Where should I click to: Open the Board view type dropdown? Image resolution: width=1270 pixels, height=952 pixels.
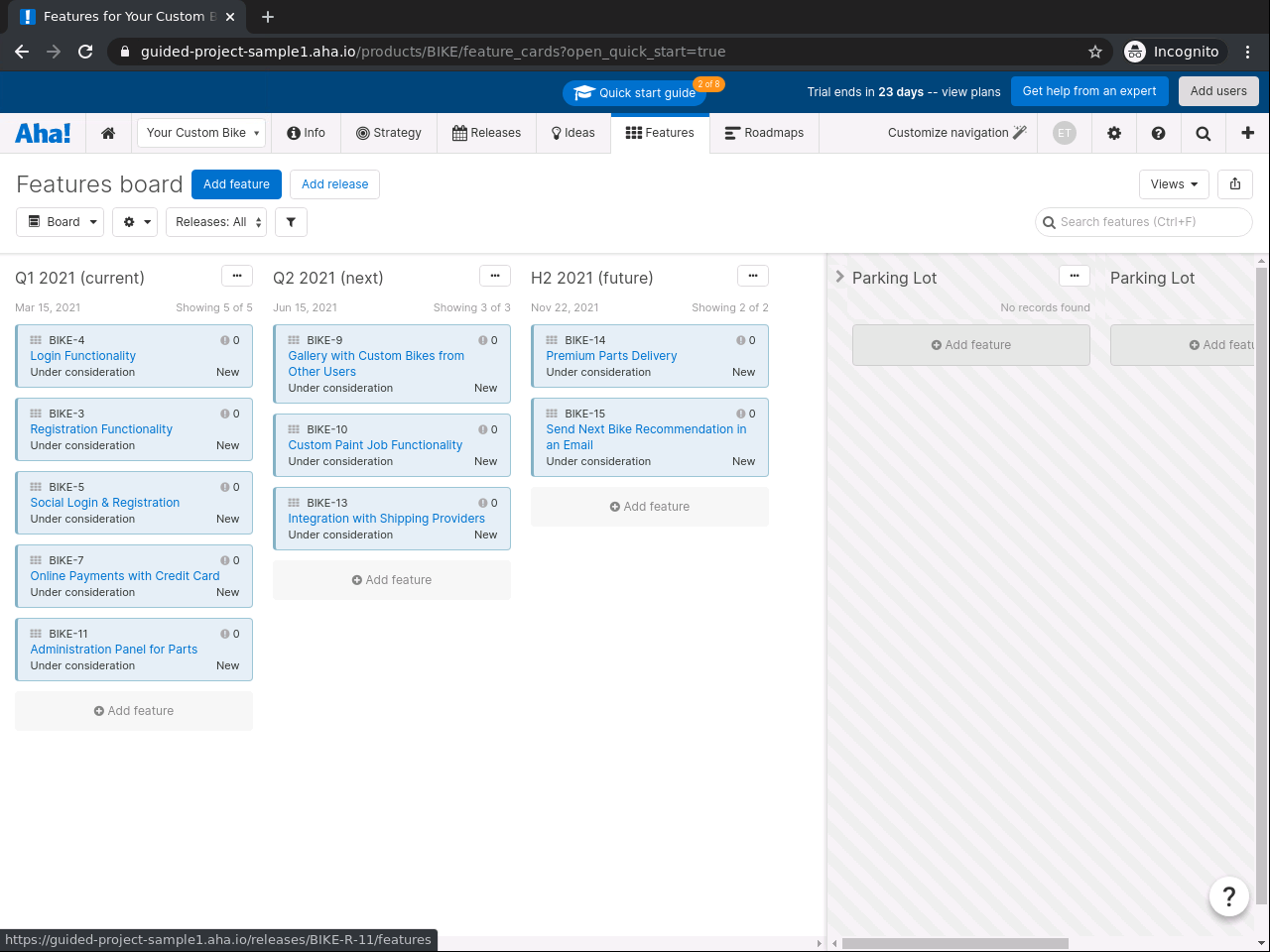tap(62, 222)
